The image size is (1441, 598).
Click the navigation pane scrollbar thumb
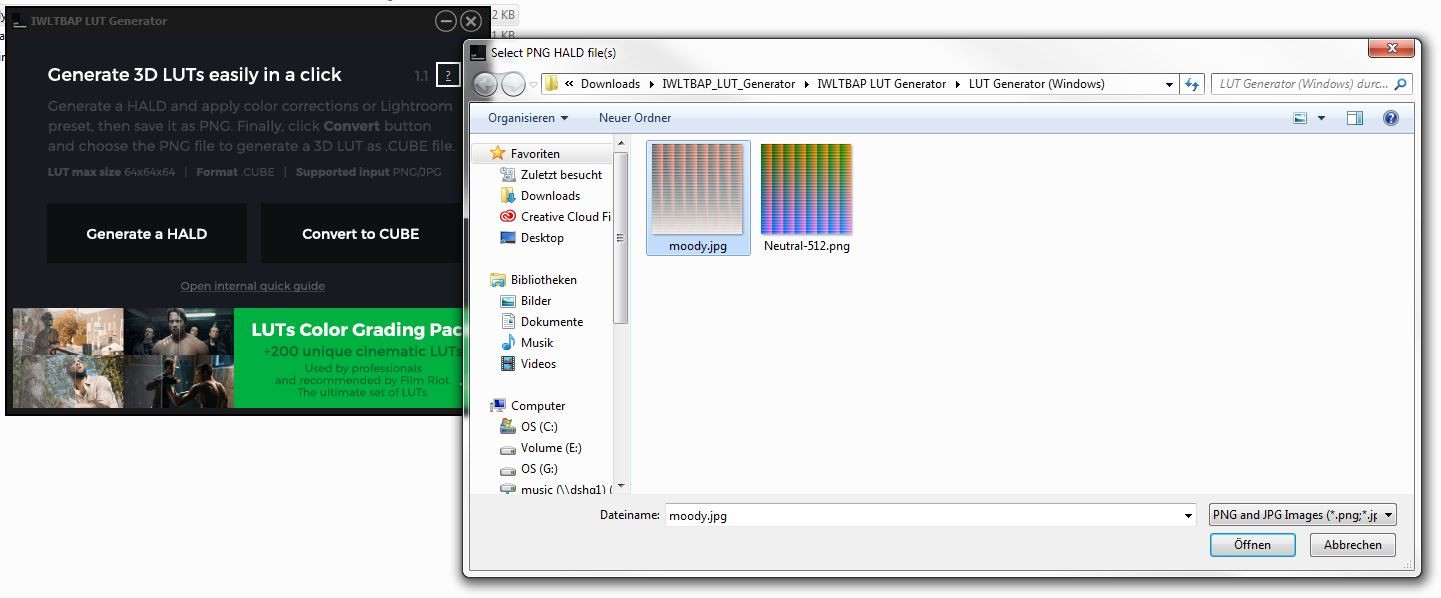620,238
